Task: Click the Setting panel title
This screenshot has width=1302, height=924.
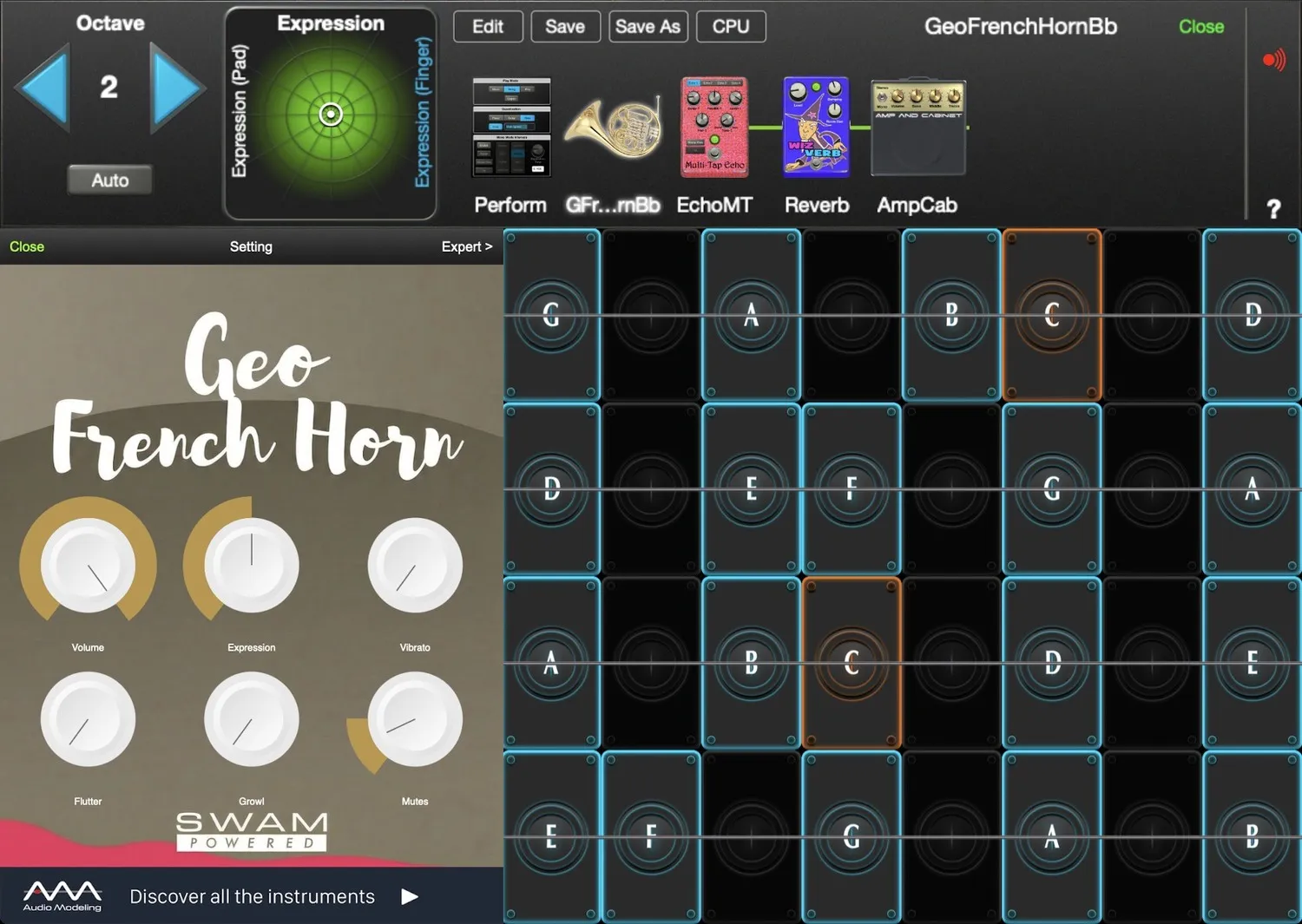Action: [251, 246]
